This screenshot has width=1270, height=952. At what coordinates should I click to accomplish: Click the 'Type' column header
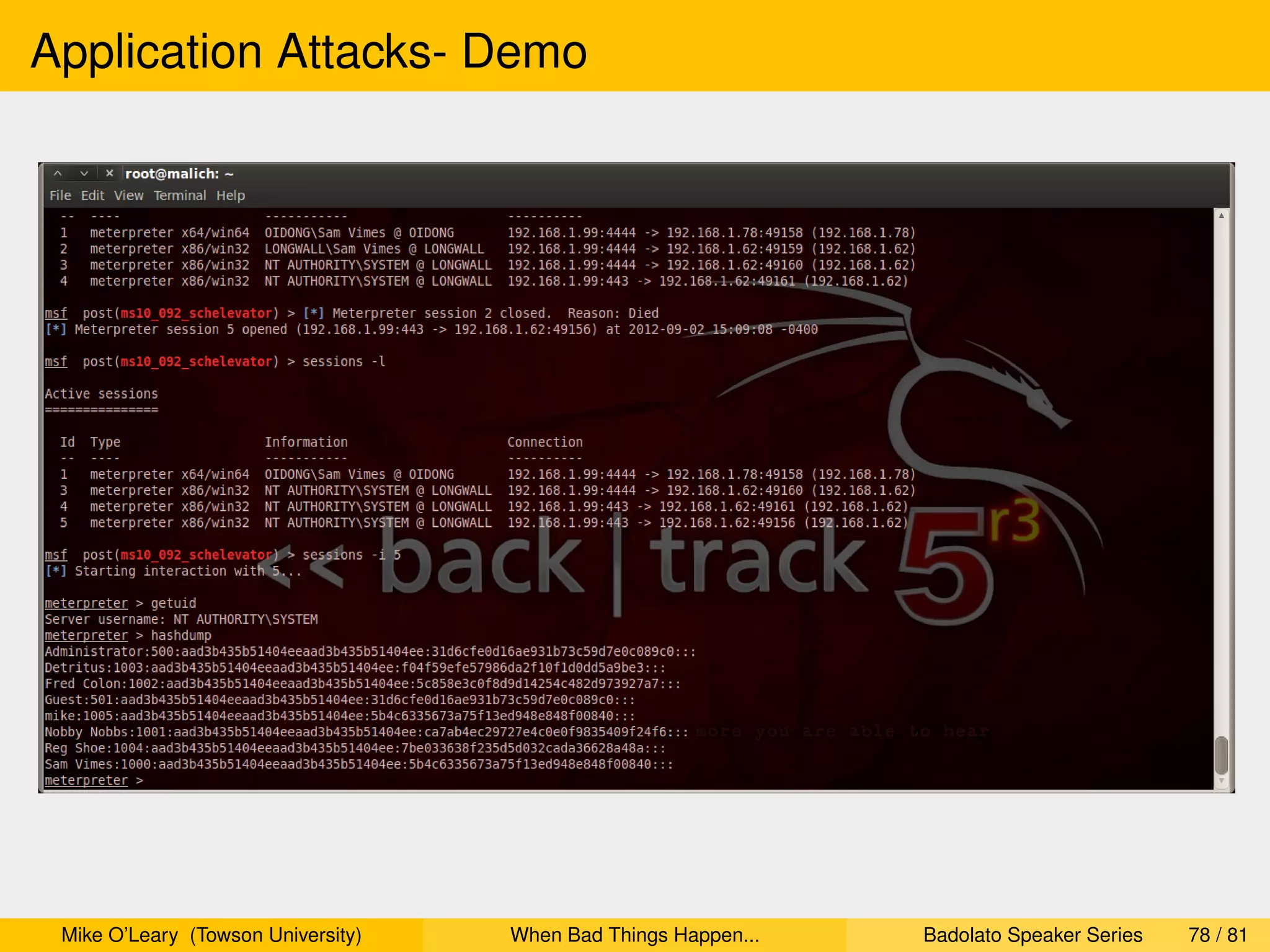pos(105,443)
